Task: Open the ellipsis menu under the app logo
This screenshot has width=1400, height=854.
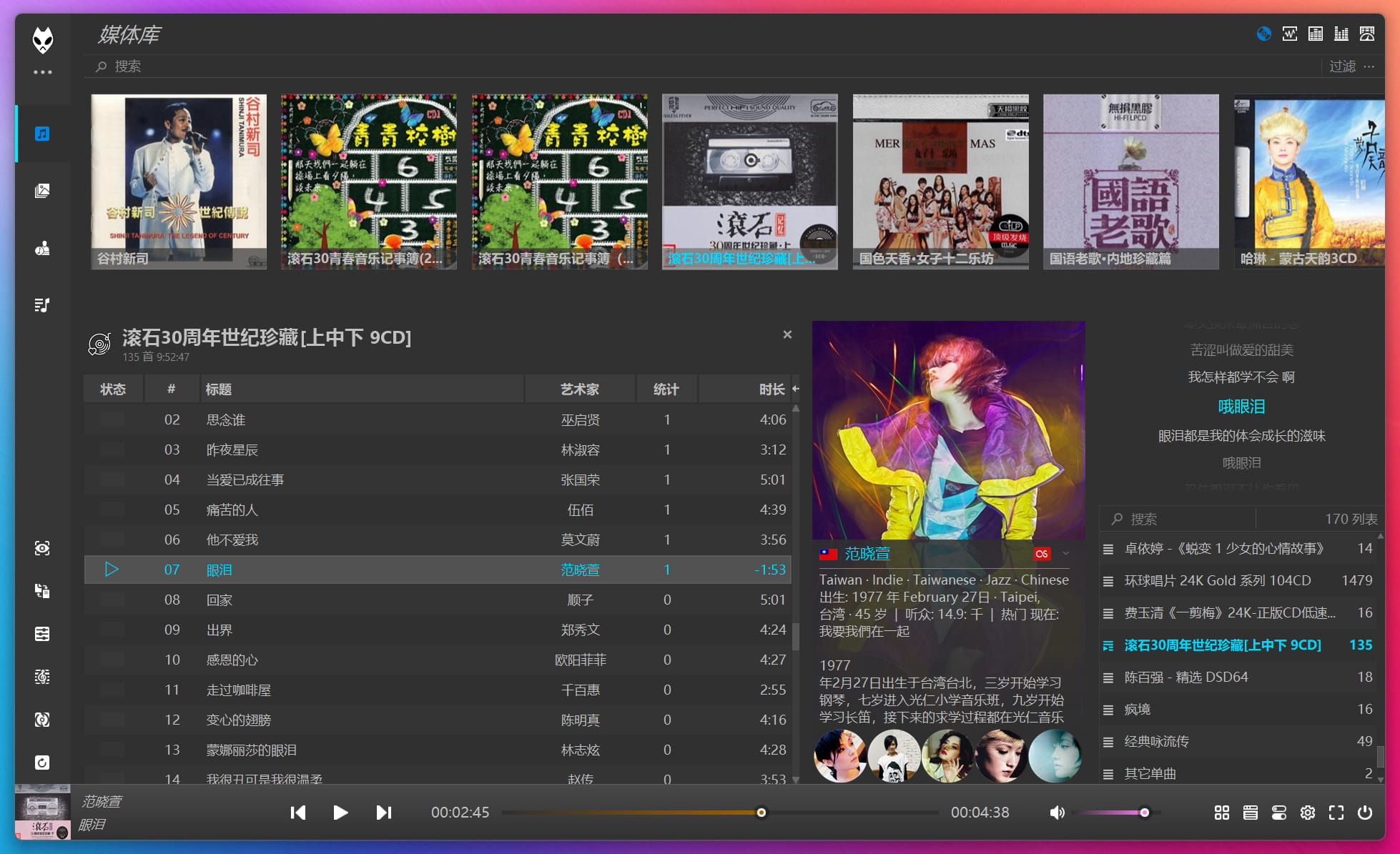Action: click(43, 71)
